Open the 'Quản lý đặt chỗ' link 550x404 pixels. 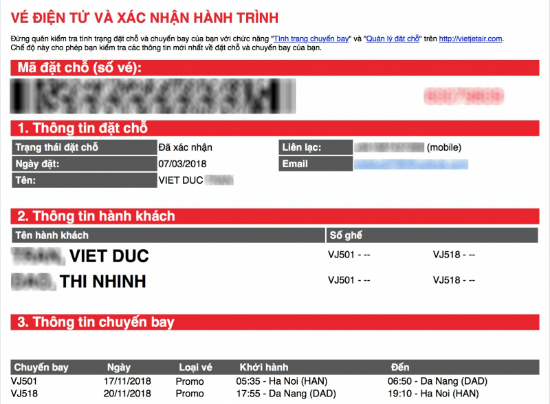[393, 39]
